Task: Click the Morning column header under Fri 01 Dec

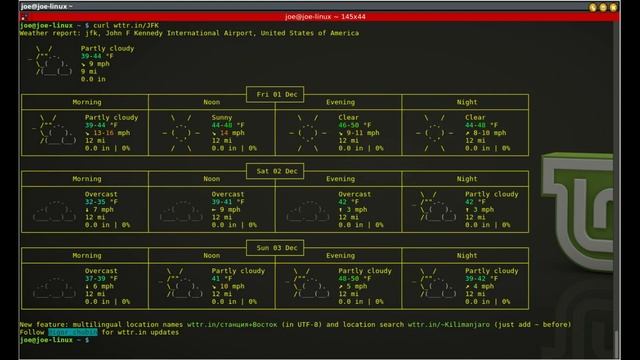Action: (87, 102)
